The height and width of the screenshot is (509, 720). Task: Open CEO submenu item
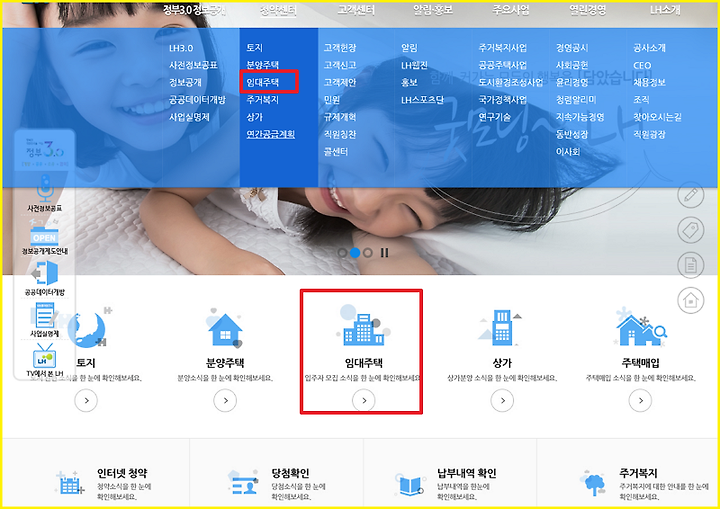[x=642, y=65]
